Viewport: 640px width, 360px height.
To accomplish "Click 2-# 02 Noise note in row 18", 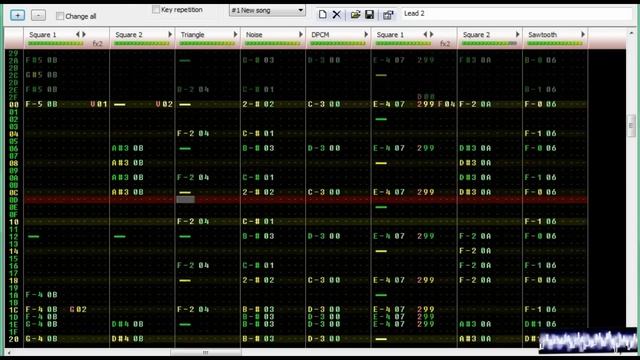I will [258, 280].
